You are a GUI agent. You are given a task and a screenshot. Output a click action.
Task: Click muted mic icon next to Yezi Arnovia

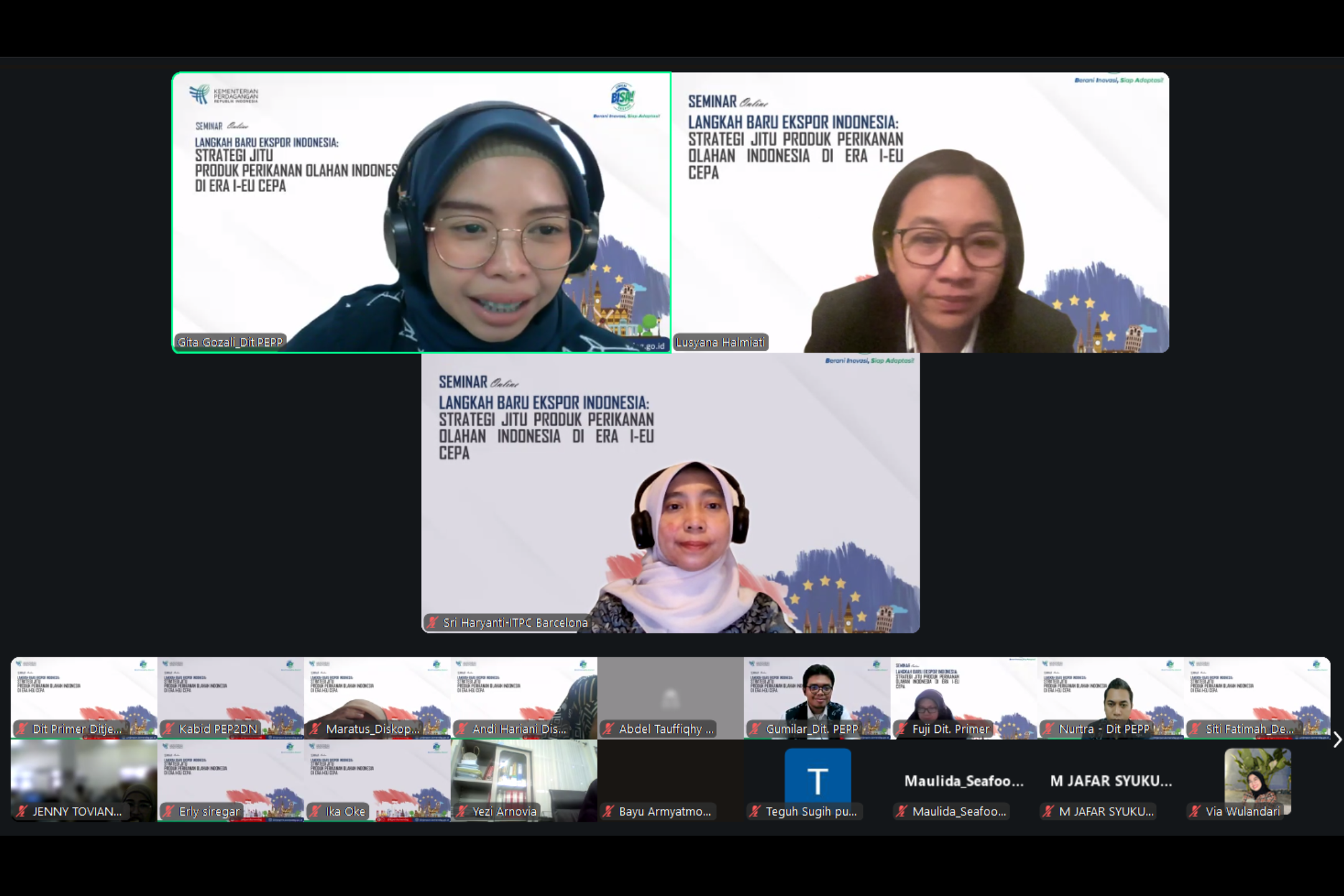point(462,811)
